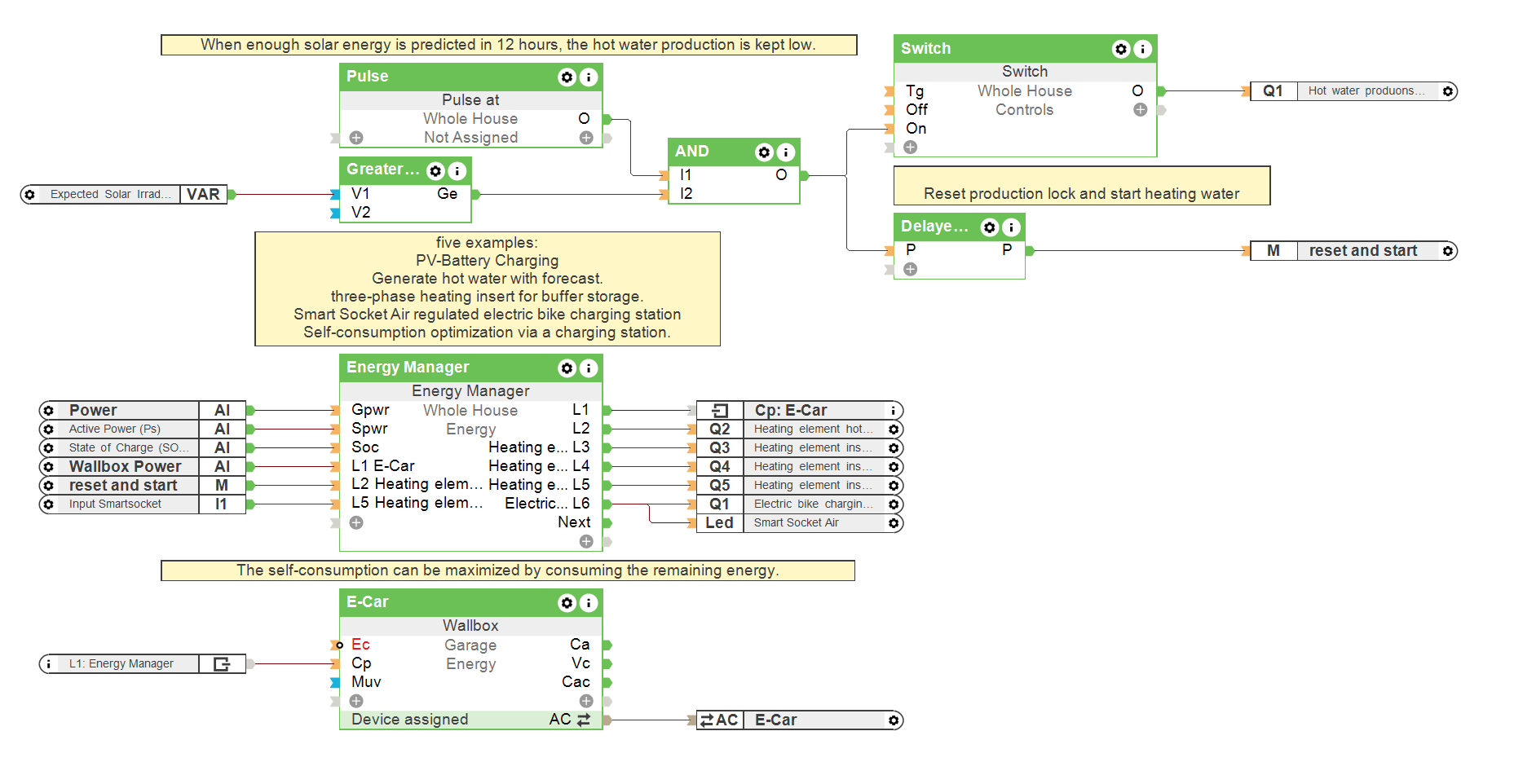Open settings gear on E-Car block
This screenshot has width=1523, height=784.
[x=567, y=603]
